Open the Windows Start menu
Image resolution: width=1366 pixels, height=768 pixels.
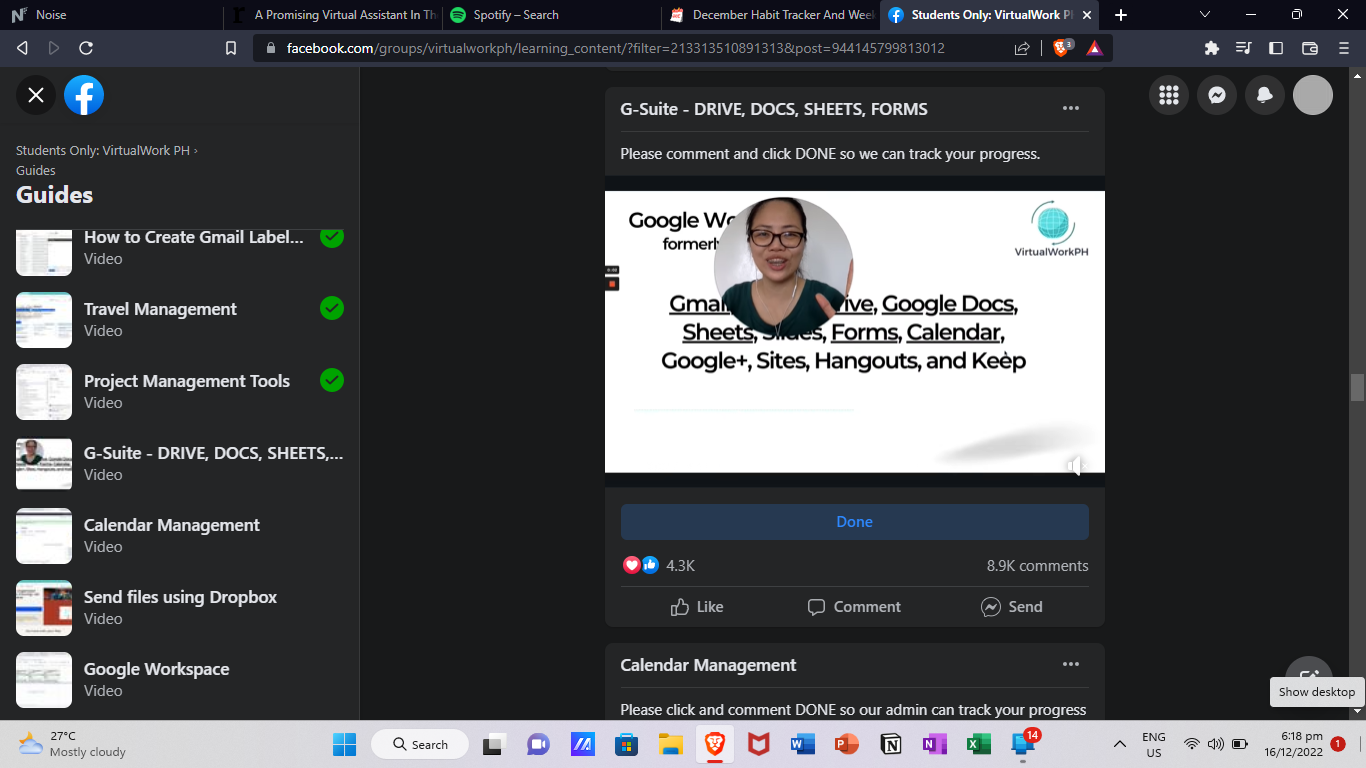click(x=344, y=744)
